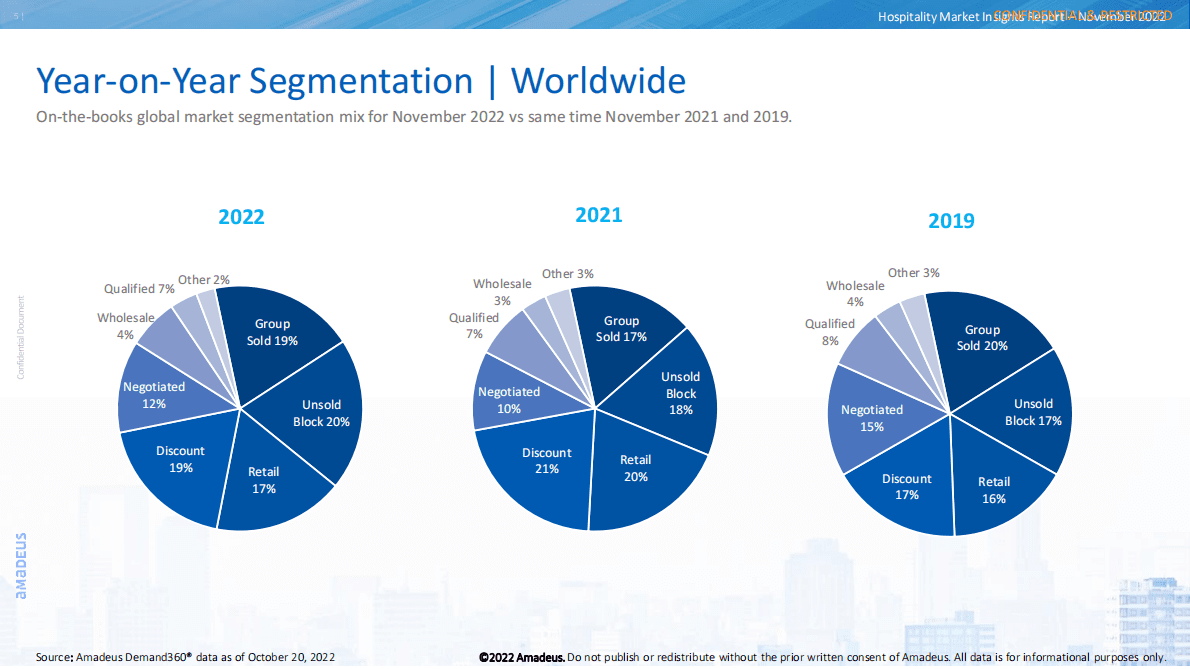Select the Retail 17% slice in 2022 chart
The width and height of the screenshot is (1190, 669).
pos(265,482)
